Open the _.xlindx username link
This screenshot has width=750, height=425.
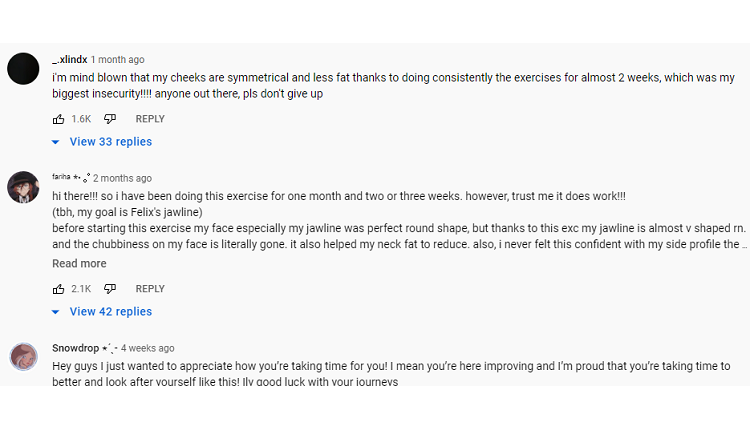70,60
